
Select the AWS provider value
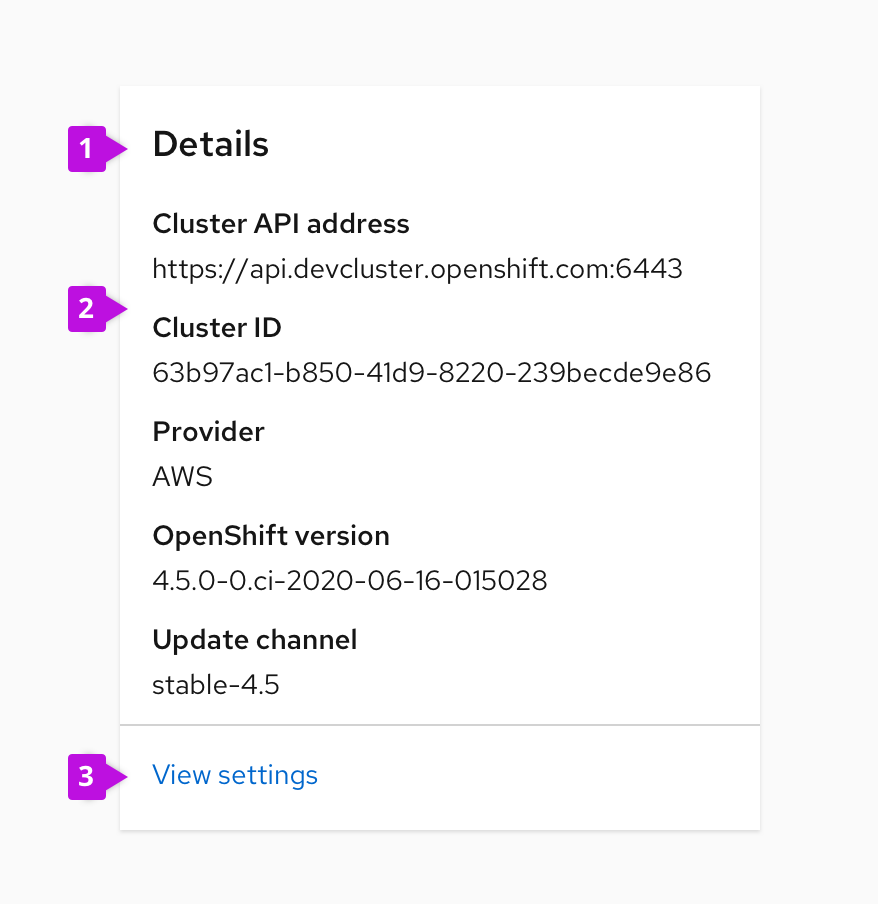[182, 477]
